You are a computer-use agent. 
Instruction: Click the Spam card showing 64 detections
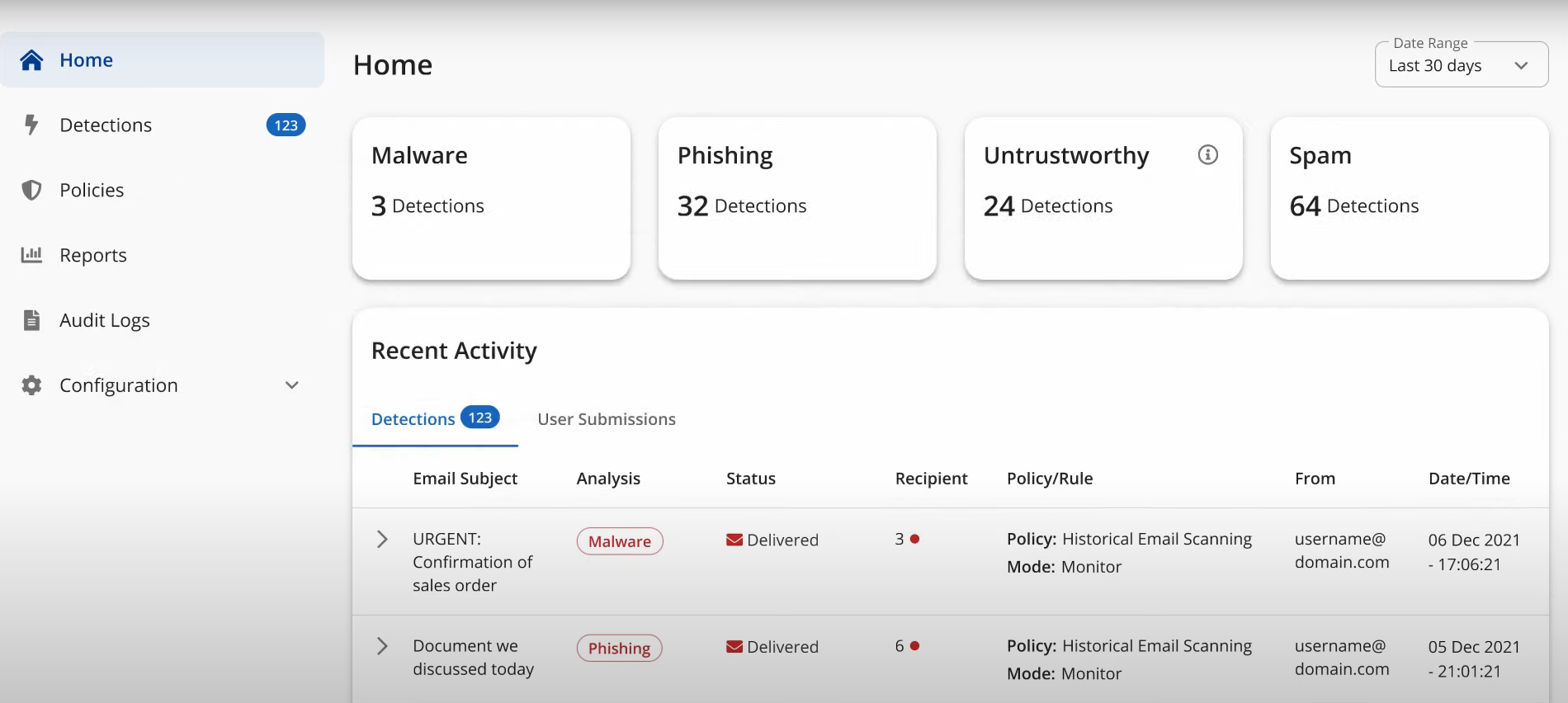1410,198
